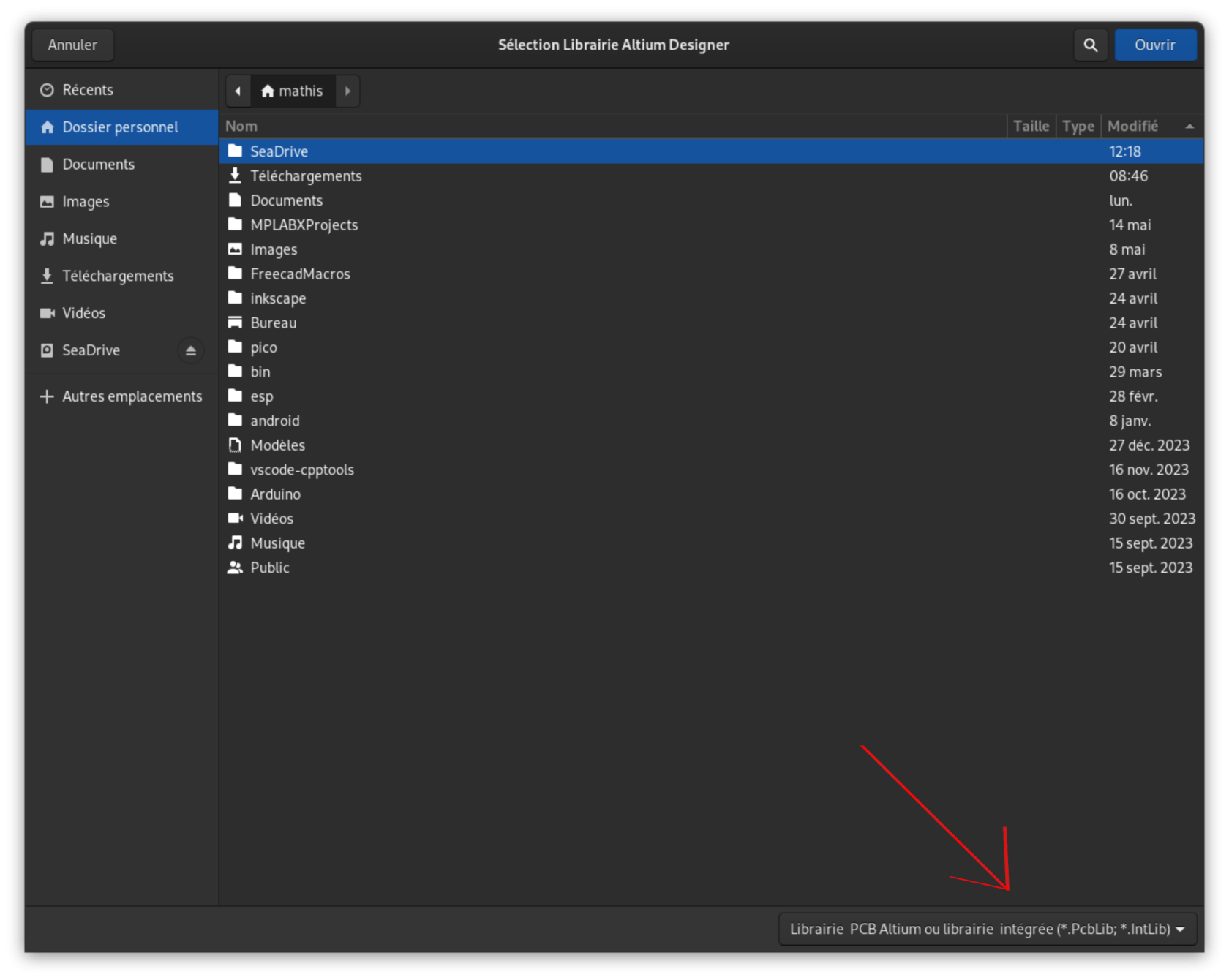The width and height of the screenshot is (1229, 980).
Task: Click the 12:18 modified time of SeaDrive
Action: (1124, 151)
